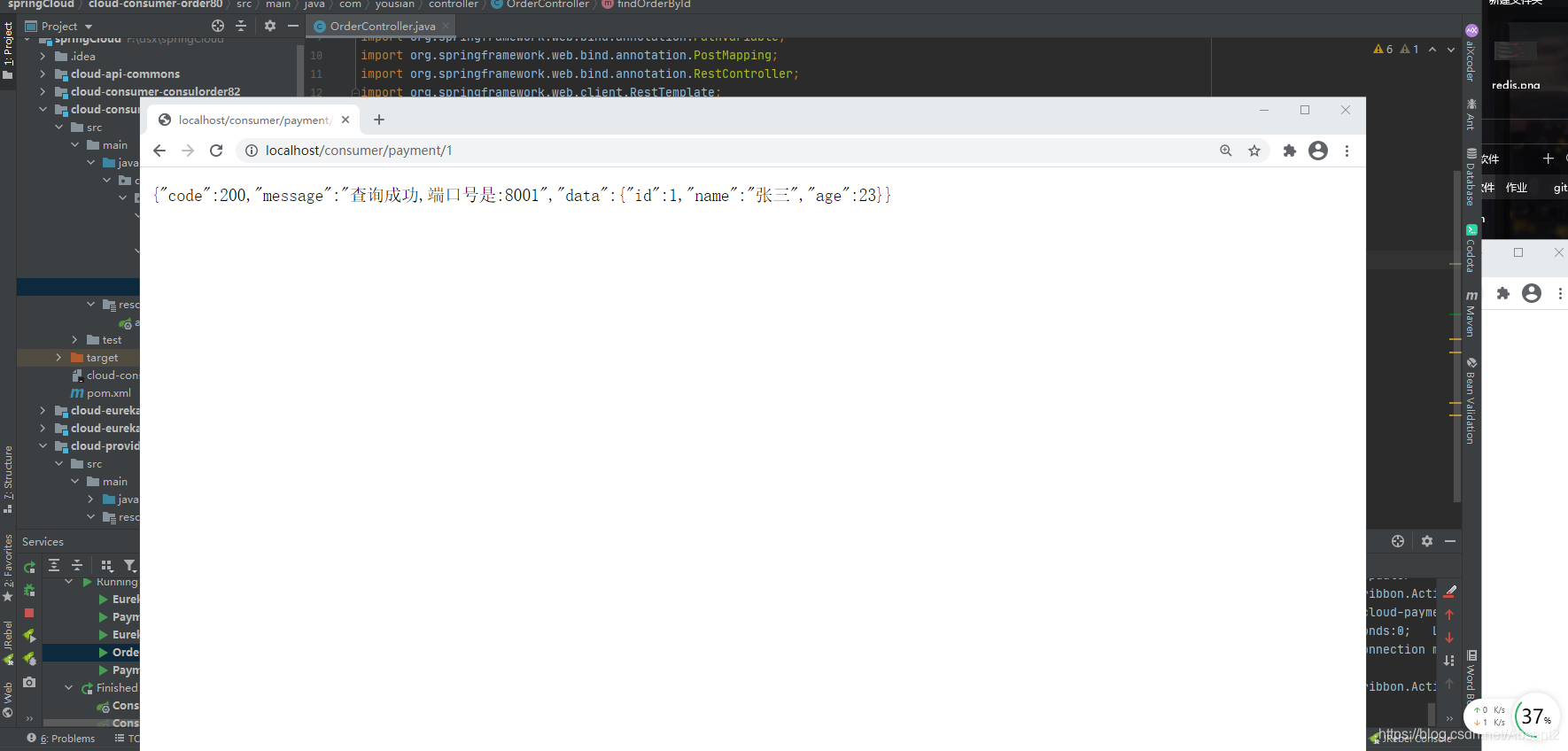Minimize Services panel with minus icon
Image resolution: width=1568 pixels, height=751 pixels.
[x=1450, y=541]
